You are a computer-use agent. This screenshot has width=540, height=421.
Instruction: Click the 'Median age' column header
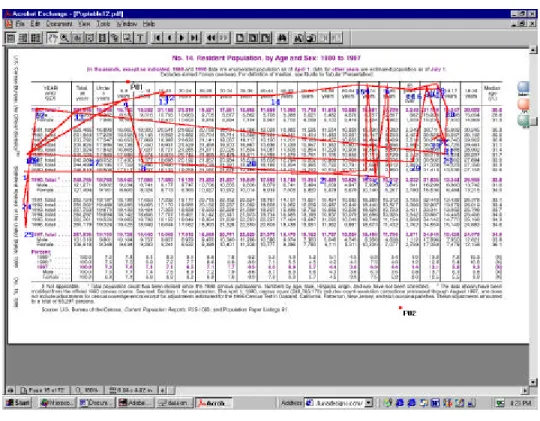point(491,92)
